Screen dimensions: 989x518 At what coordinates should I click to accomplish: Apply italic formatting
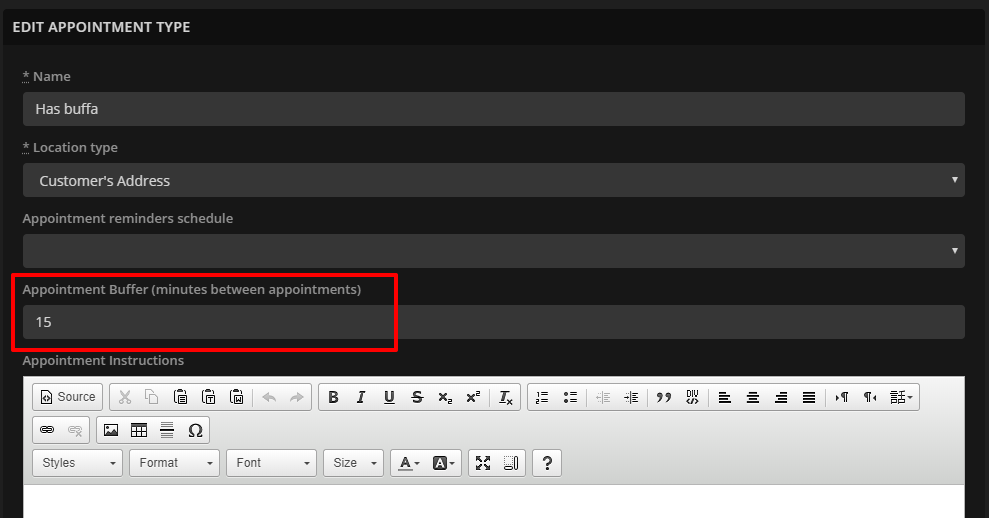[x=361, y=397]
